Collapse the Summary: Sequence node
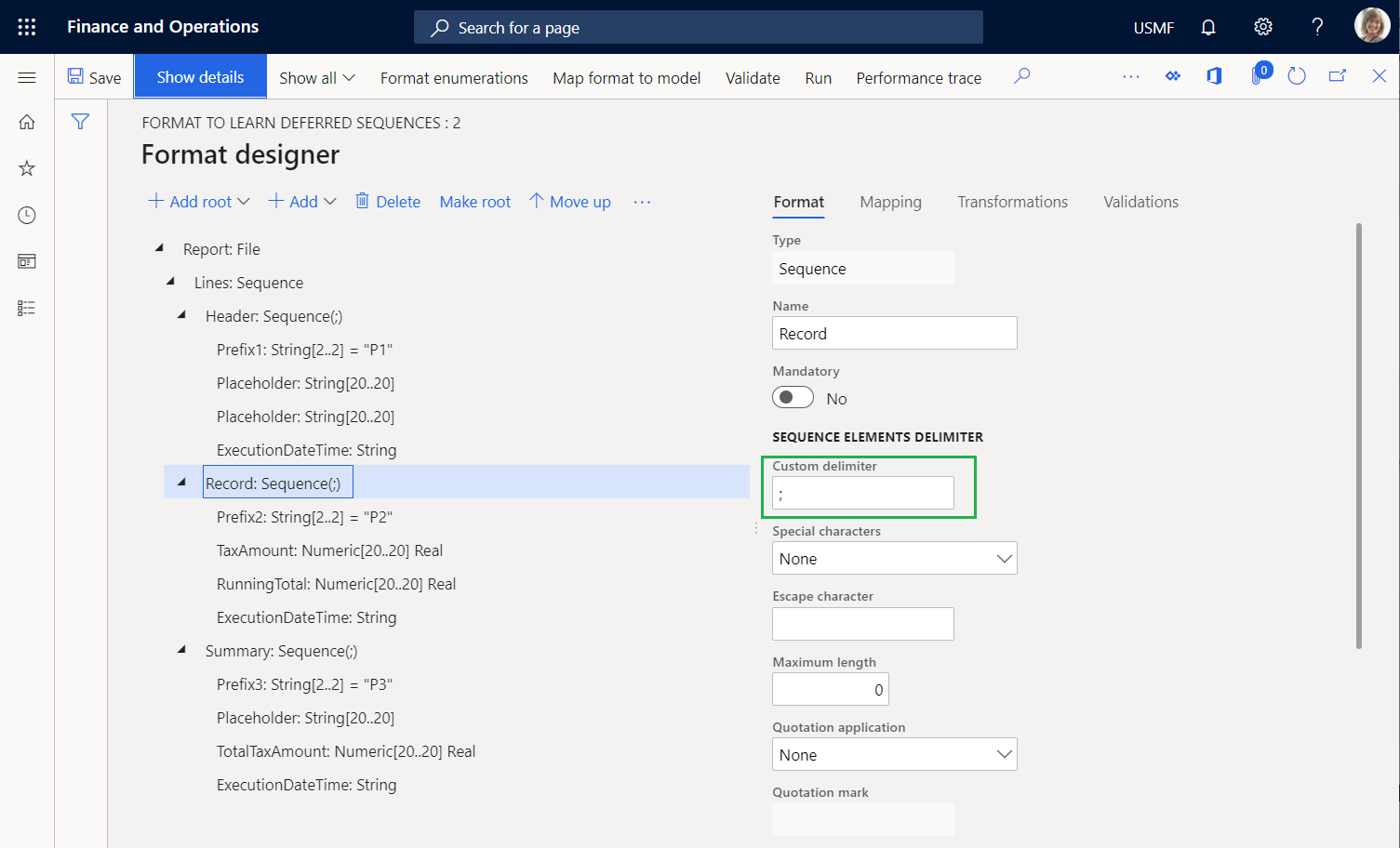This screenshot has width=1400, height=848. click(182, 651)
